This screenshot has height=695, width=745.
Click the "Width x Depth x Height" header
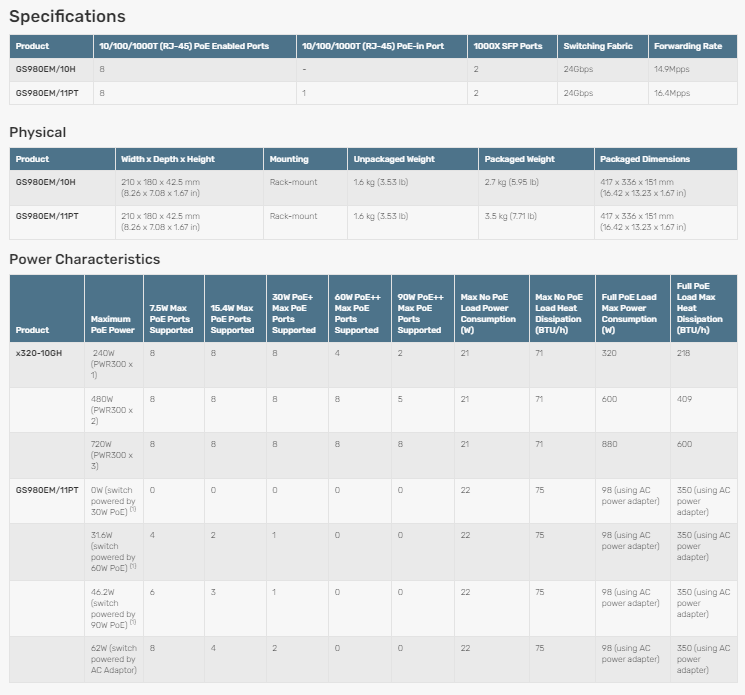[x=189, y=159]
